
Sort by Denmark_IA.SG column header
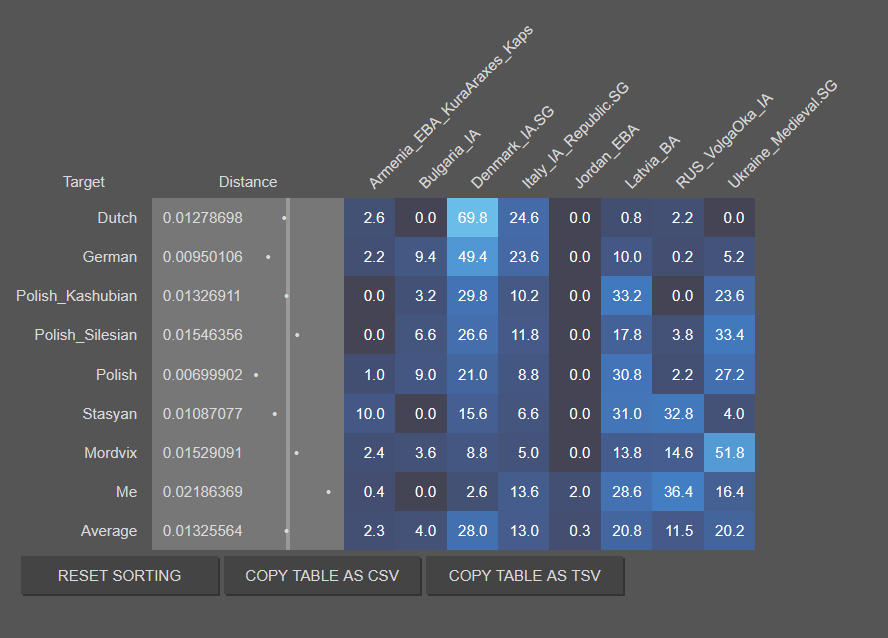coord(512,147)
